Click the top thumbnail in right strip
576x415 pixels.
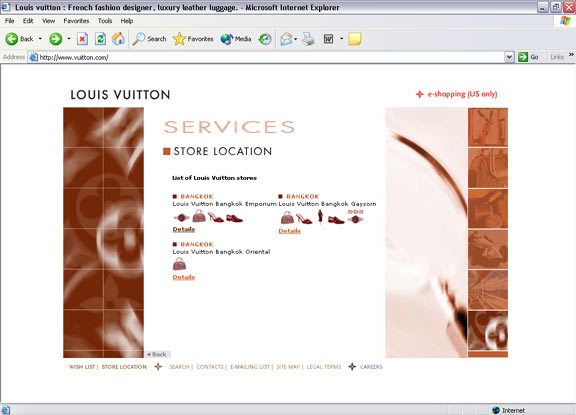487,127
